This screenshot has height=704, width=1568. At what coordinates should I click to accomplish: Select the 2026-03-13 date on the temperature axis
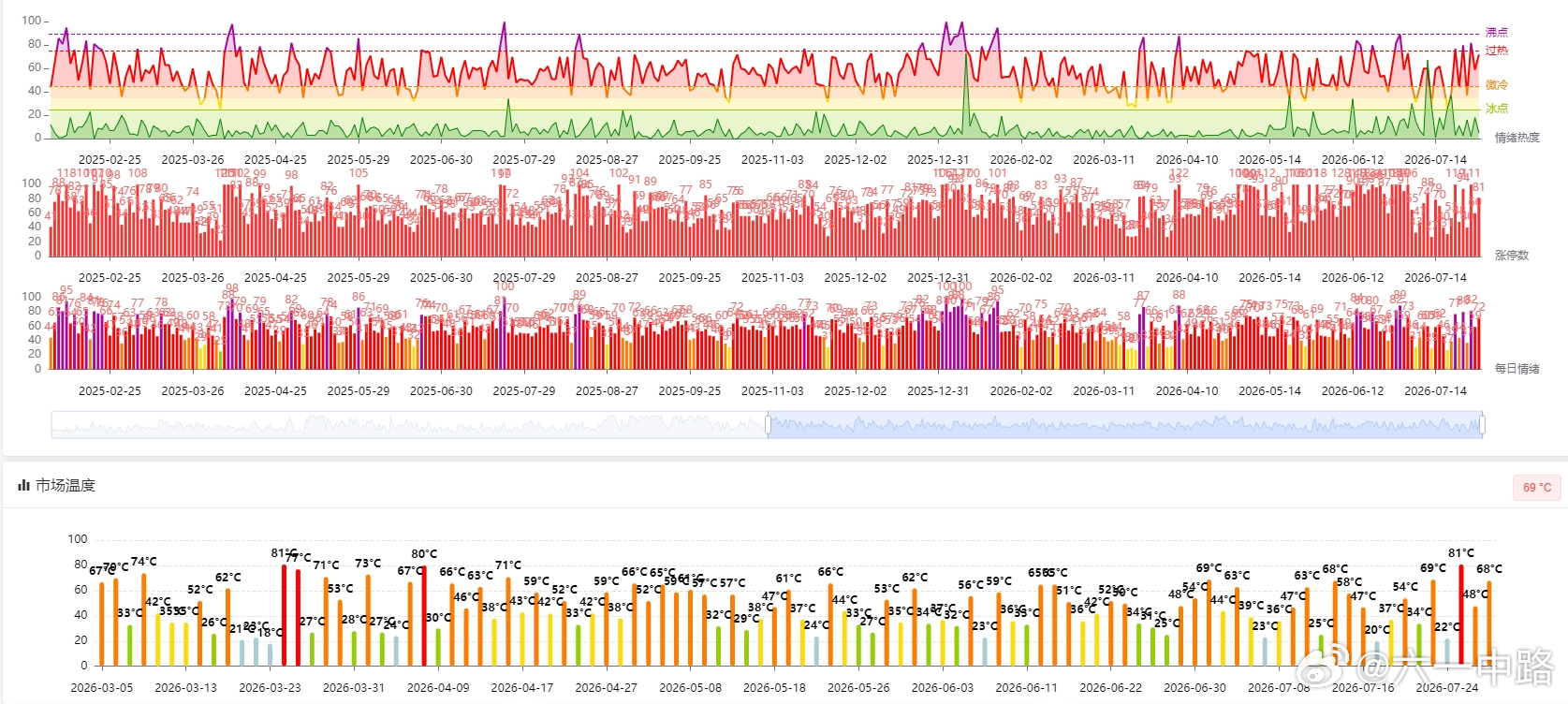point(185,687)
